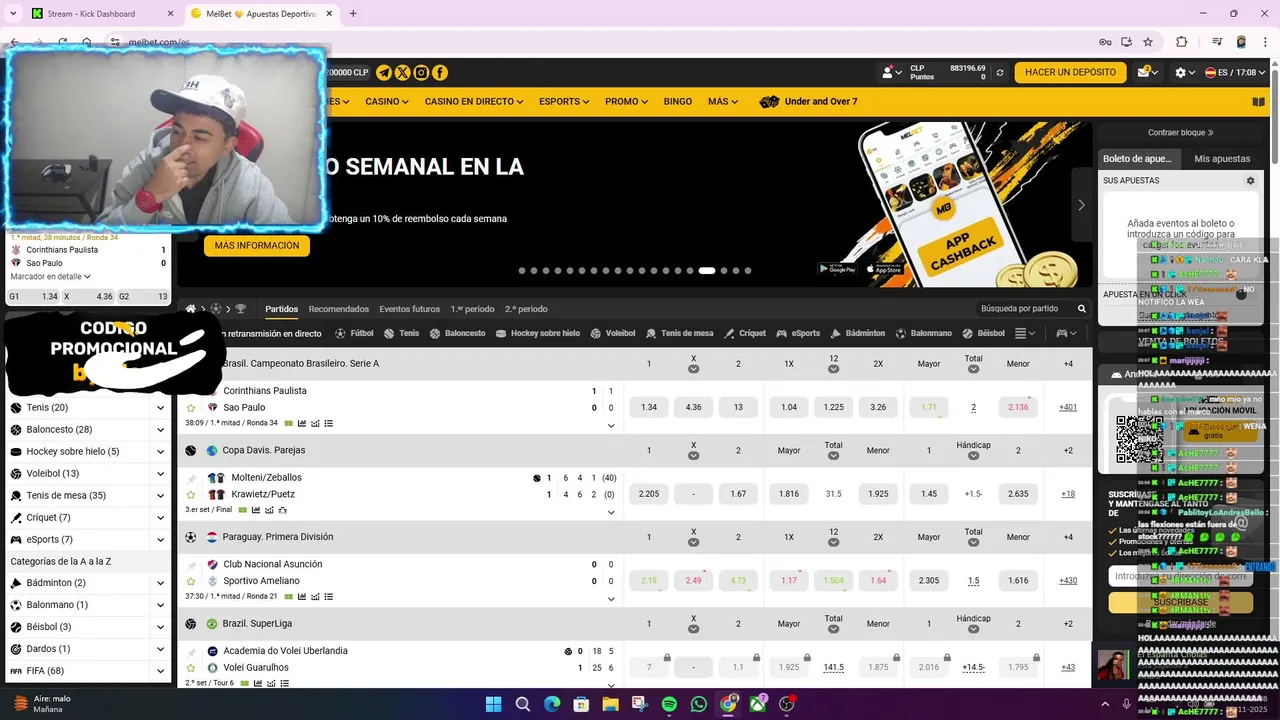Click MÁS INFORMACIÓN banner button
Viewport: 1280px width, 720px height.
click(257, 246)
